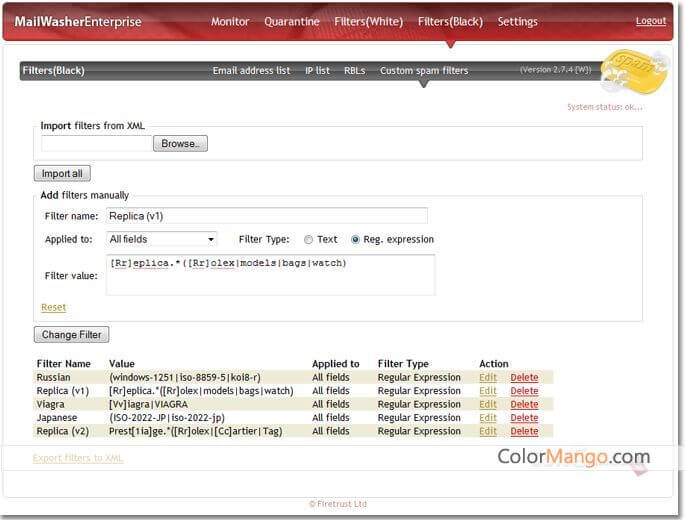Click the spam soap logo icon
685x520 pixels.
(x=634, y=71)
